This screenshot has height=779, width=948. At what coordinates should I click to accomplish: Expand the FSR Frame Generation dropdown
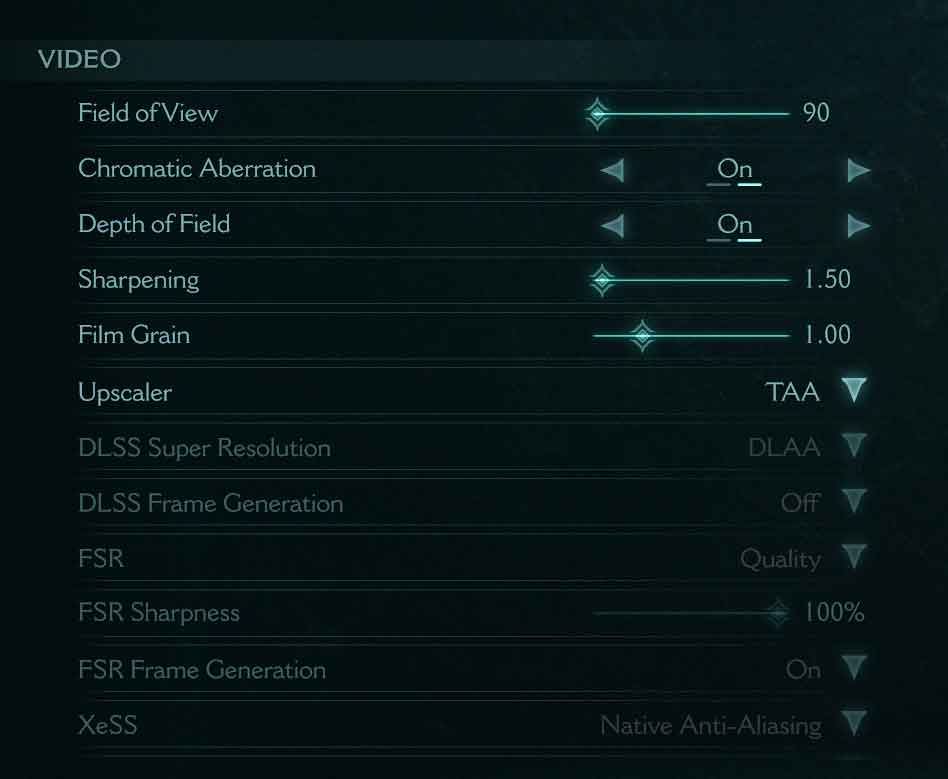[853, 668]
